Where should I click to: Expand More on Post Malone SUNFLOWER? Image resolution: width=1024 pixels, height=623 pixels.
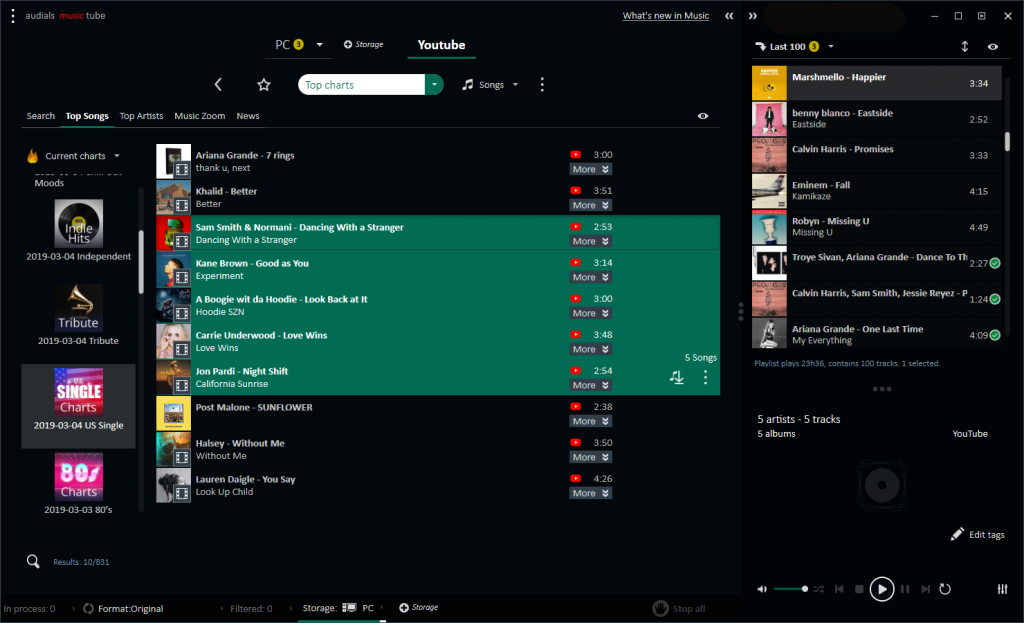pyautogui.click(x=590, y=421)
